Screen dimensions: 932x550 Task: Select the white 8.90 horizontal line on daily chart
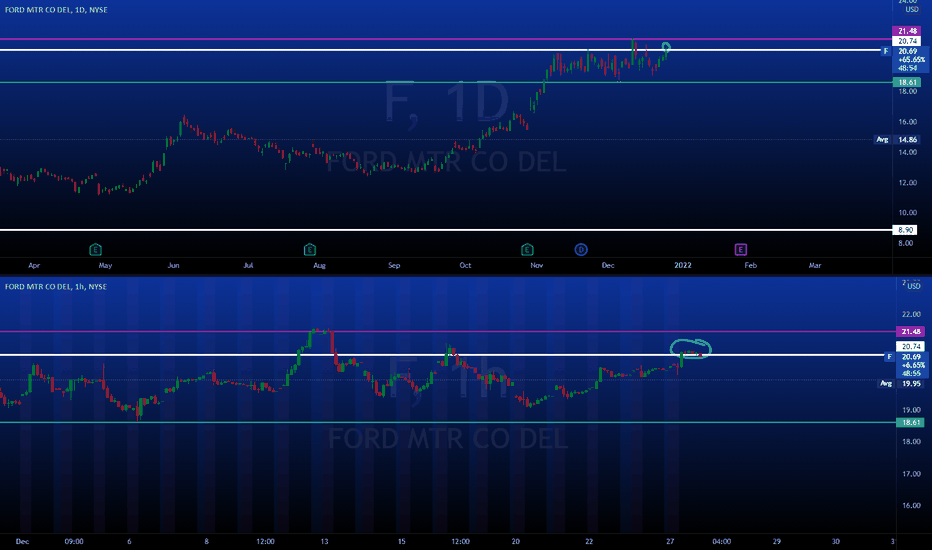click(x=446, y=230)
